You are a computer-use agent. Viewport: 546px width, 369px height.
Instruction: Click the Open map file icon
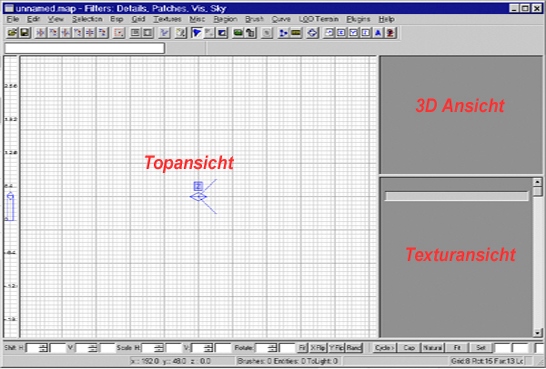[12, 33]
